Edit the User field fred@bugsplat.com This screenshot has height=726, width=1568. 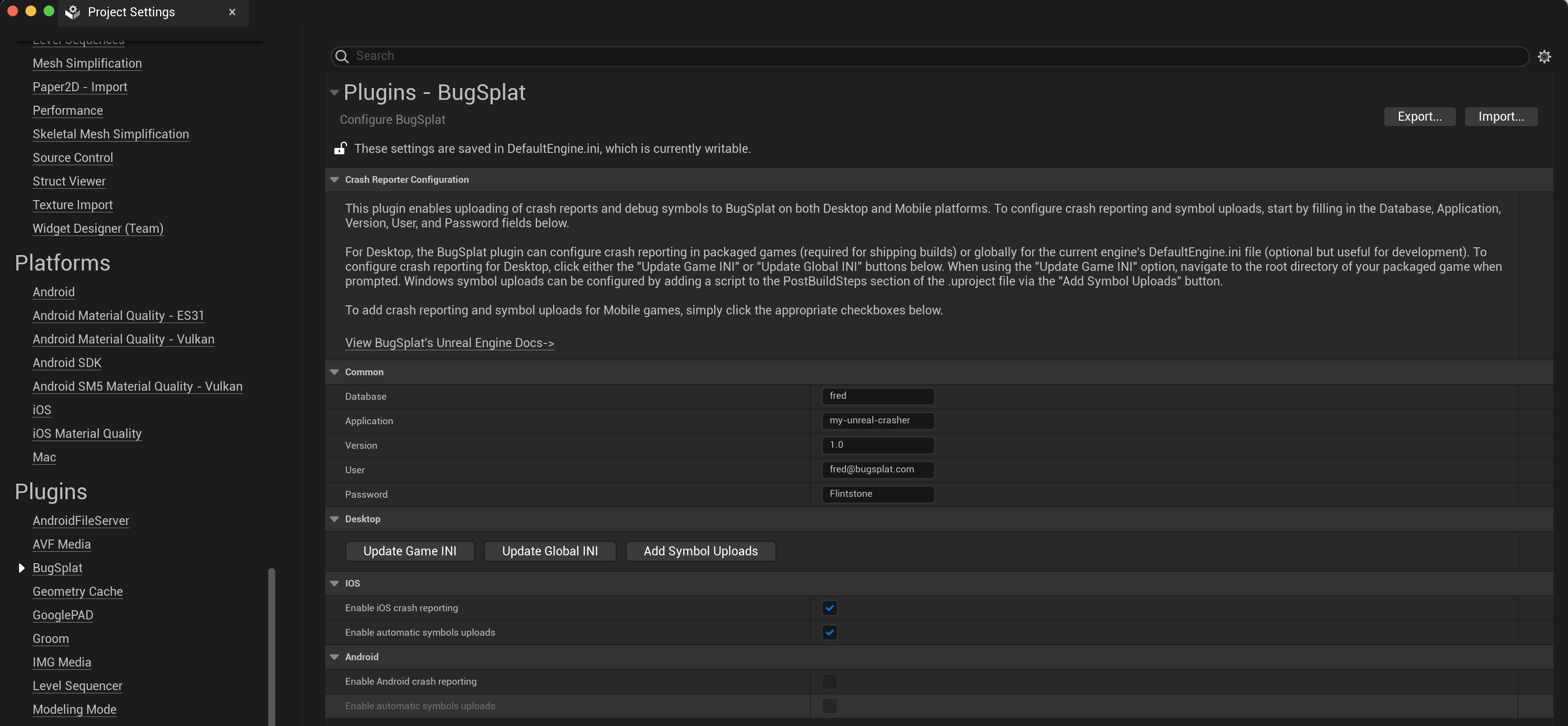tap(878, 469)
